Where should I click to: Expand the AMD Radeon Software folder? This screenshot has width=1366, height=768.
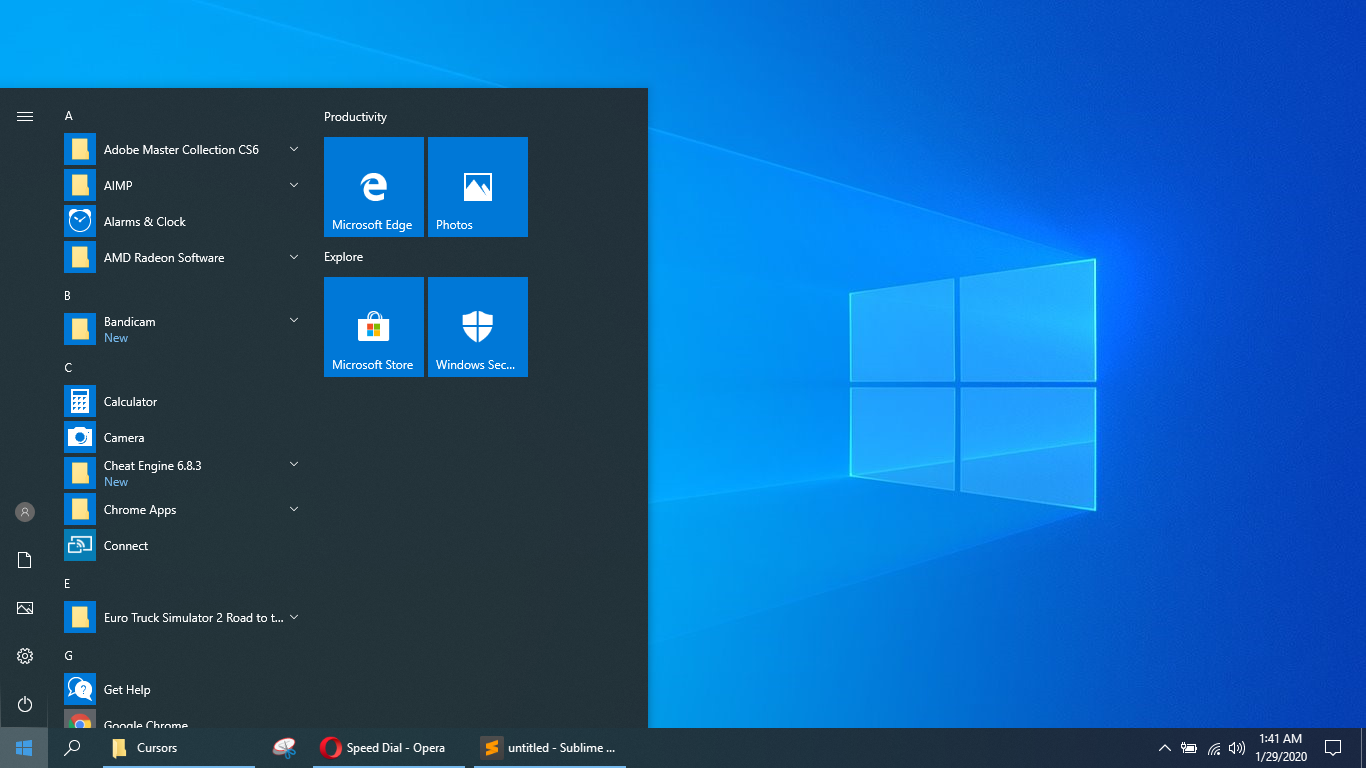point(294,257)
